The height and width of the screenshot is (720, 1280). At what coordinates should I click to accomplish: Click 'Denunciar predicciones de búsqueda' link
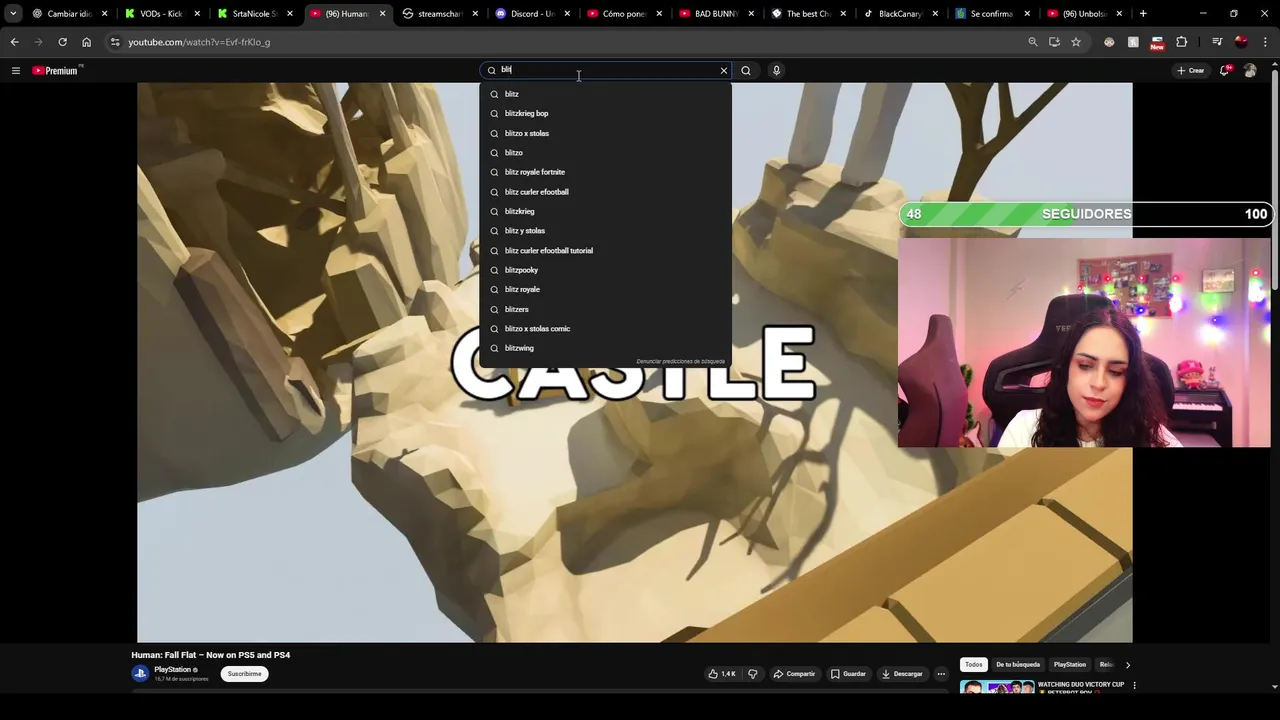[x=680, y=361]
